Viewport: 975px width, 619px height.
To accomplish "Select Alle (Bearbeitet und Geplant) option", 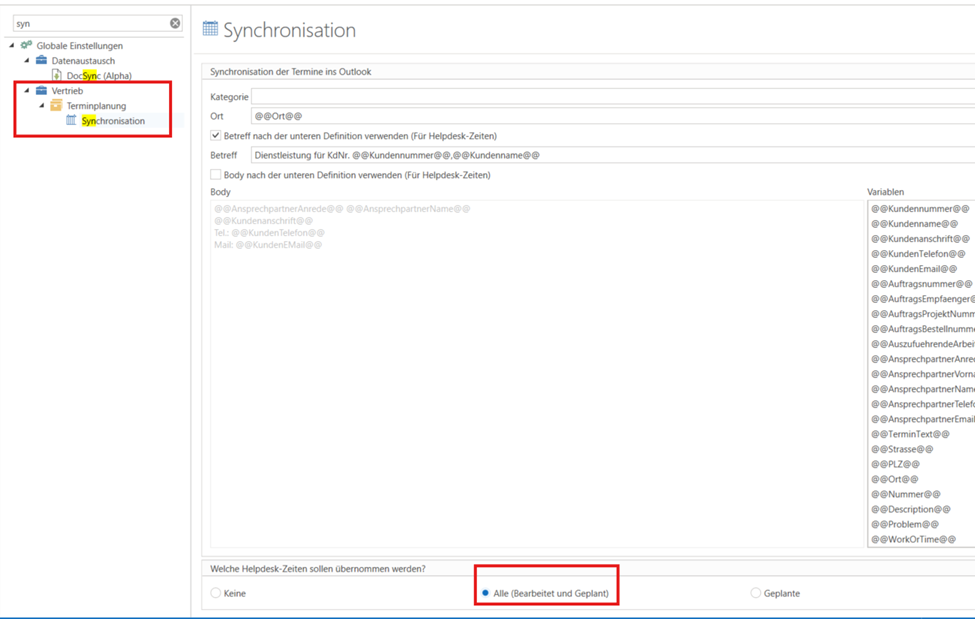I will pyautogui.click(x=486, y=593).
